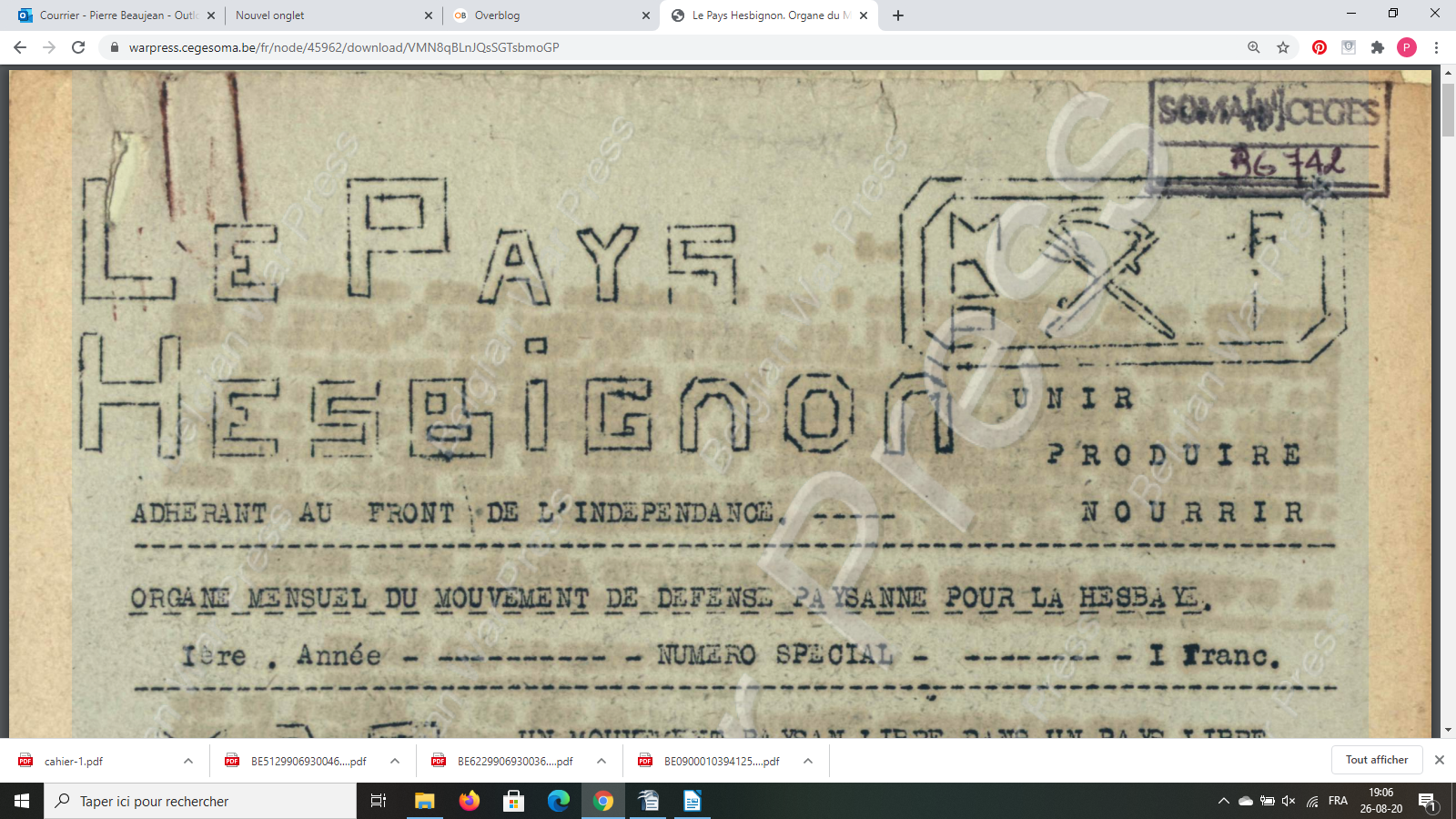Check the battery status icon

(x=1267, y=801)
